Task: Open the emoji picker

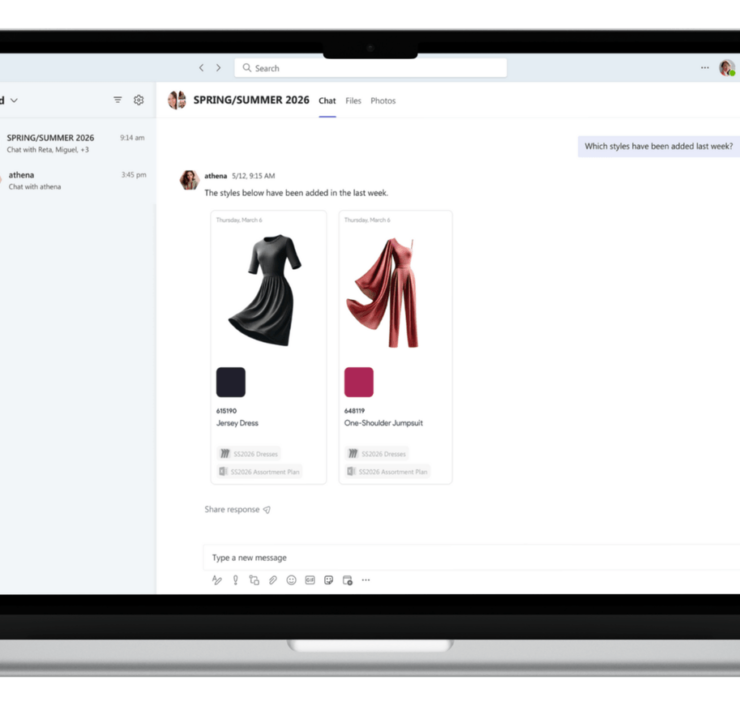Action: pos(291,580)
